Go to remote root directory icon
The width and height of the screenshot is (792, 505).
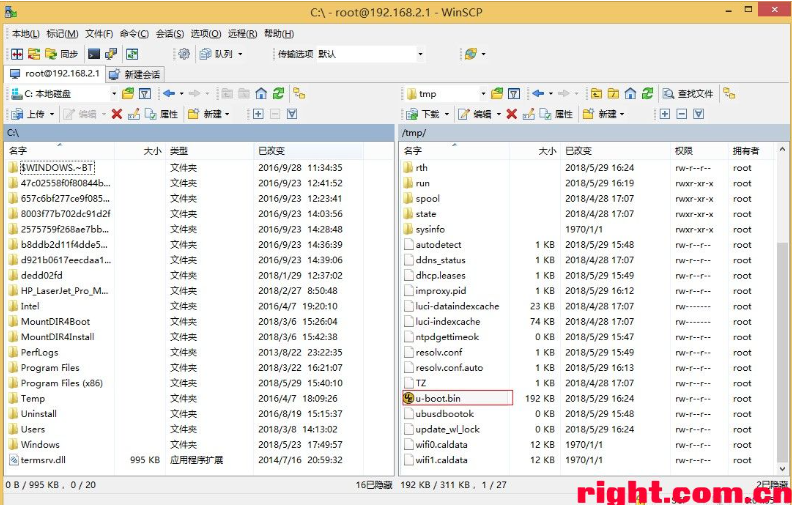613,93
